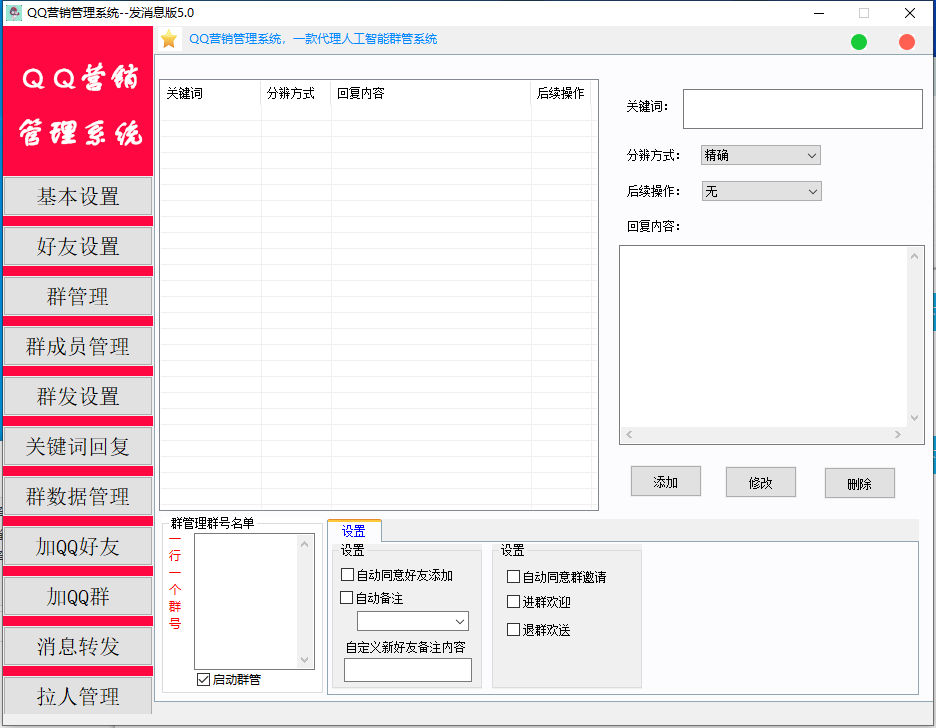The height and width of the screenshot is (728, 936).
Task: Open 群成员管理 page
Action: tap(78, 347)
